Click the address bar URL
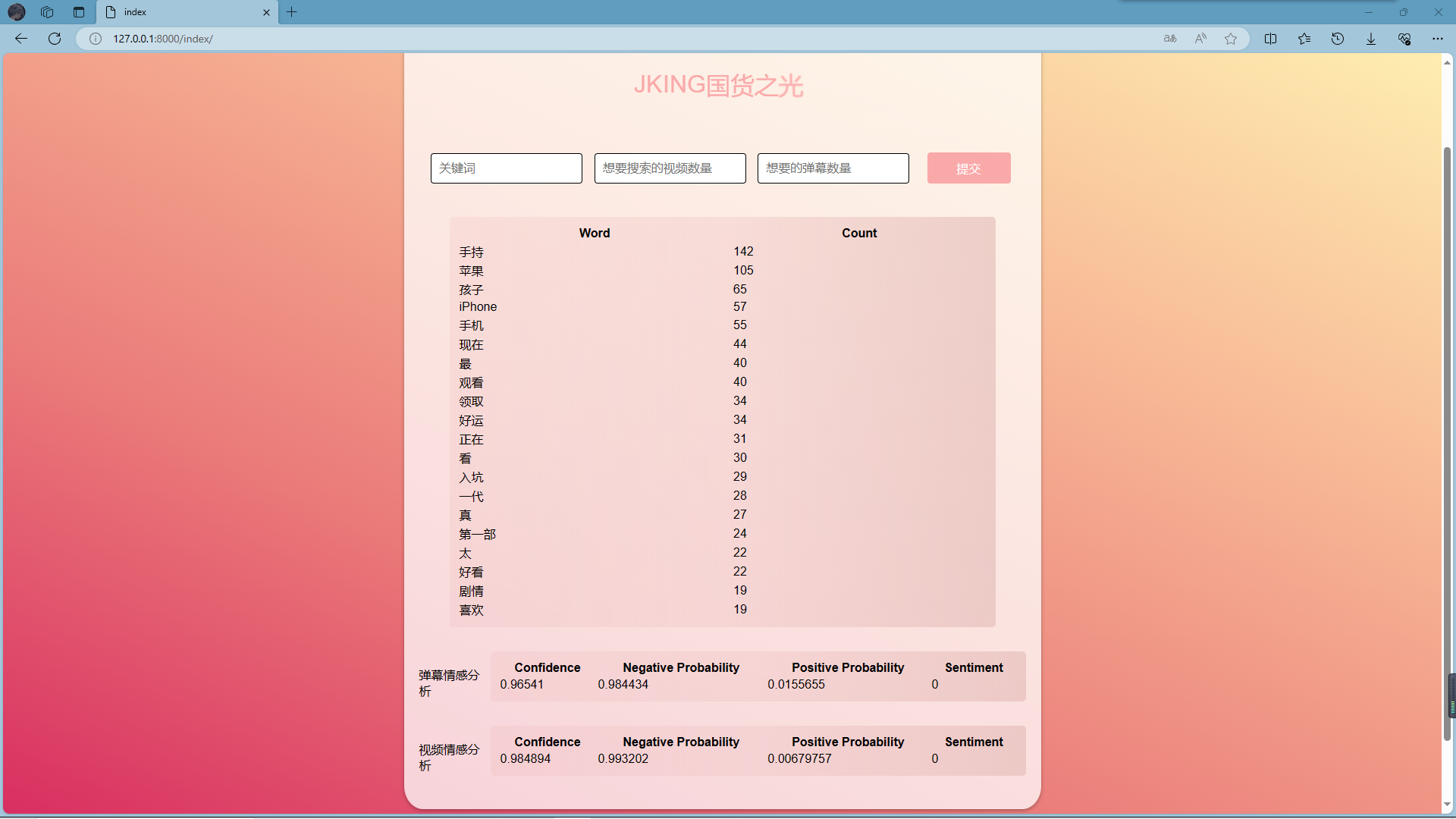This screenshot has width=1456, height=819. pos(163,39)
